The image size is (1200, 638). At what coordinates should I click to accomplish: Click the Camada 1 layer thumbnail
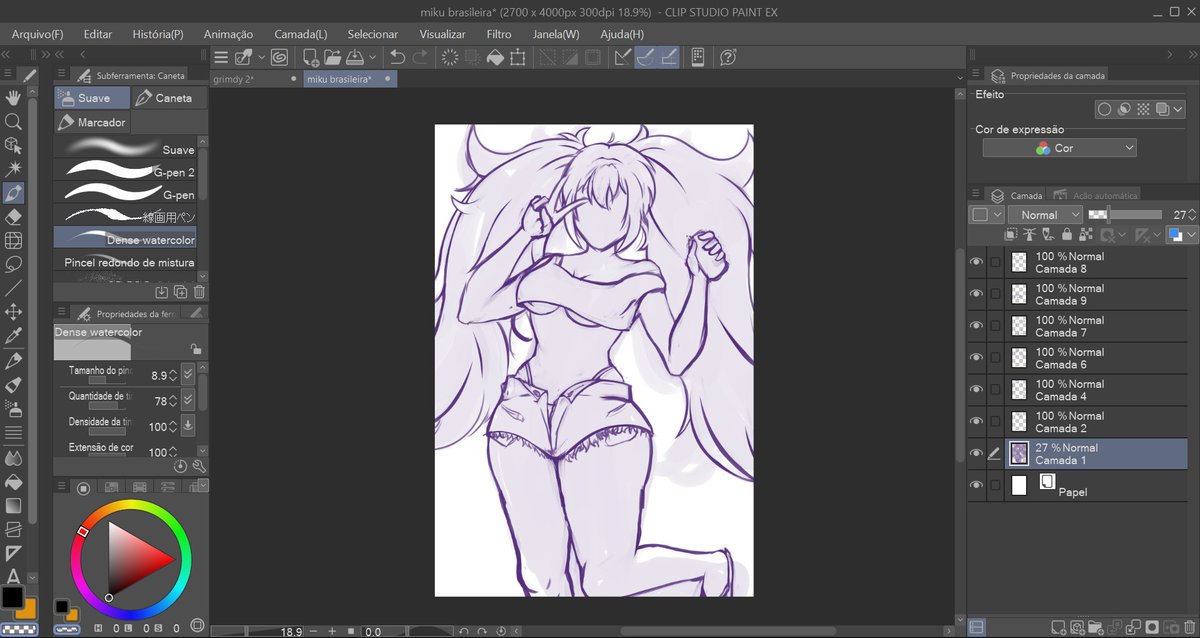tap(1019, 454)
